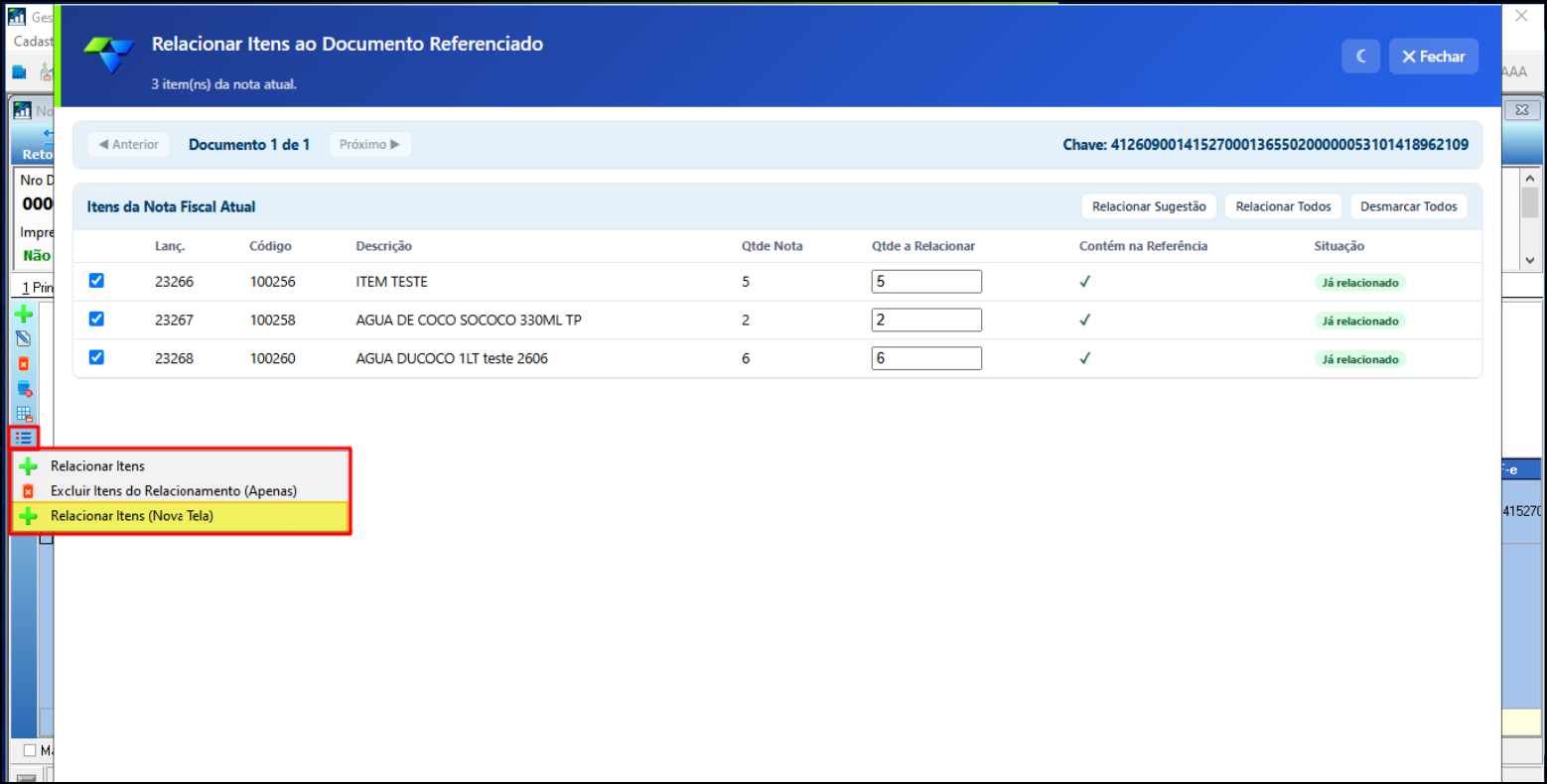Click the scroll down arrow in the background window
The image size is (1547, 784).
point(1529,260)
